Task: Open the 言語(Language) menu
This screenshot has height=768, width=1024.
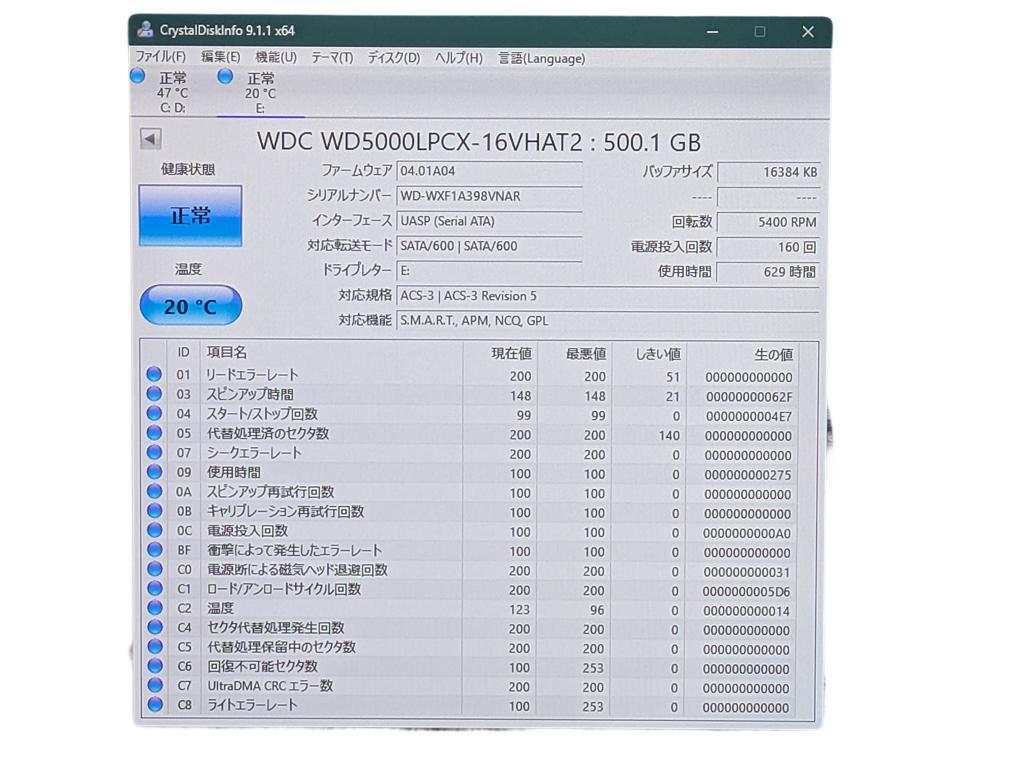Action: [x=541, y=57]
